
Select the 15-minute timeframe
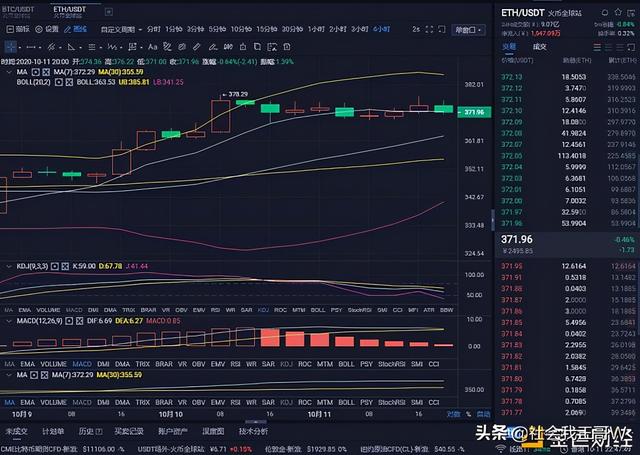coord(267,29)
